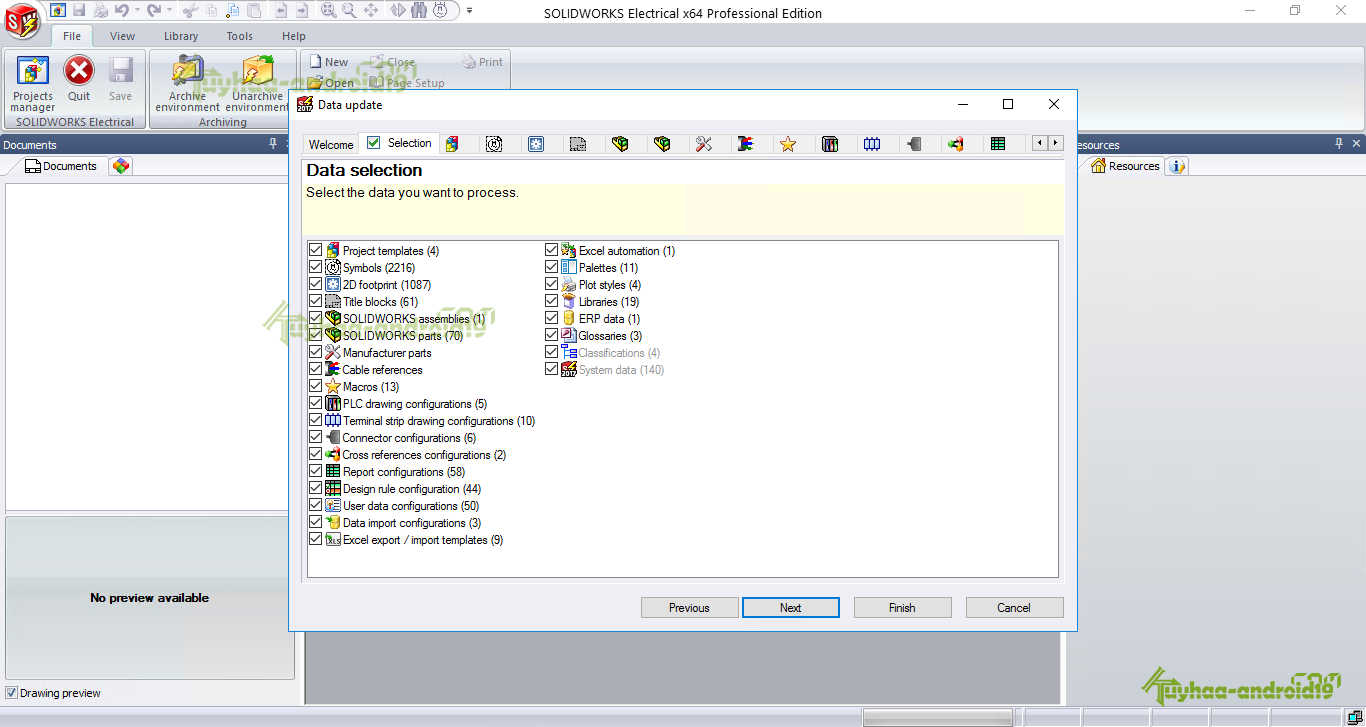This screenshot has width=1366, height=727.
Task: Go to the Welcome tab in Data update
Action: point(331,145)
